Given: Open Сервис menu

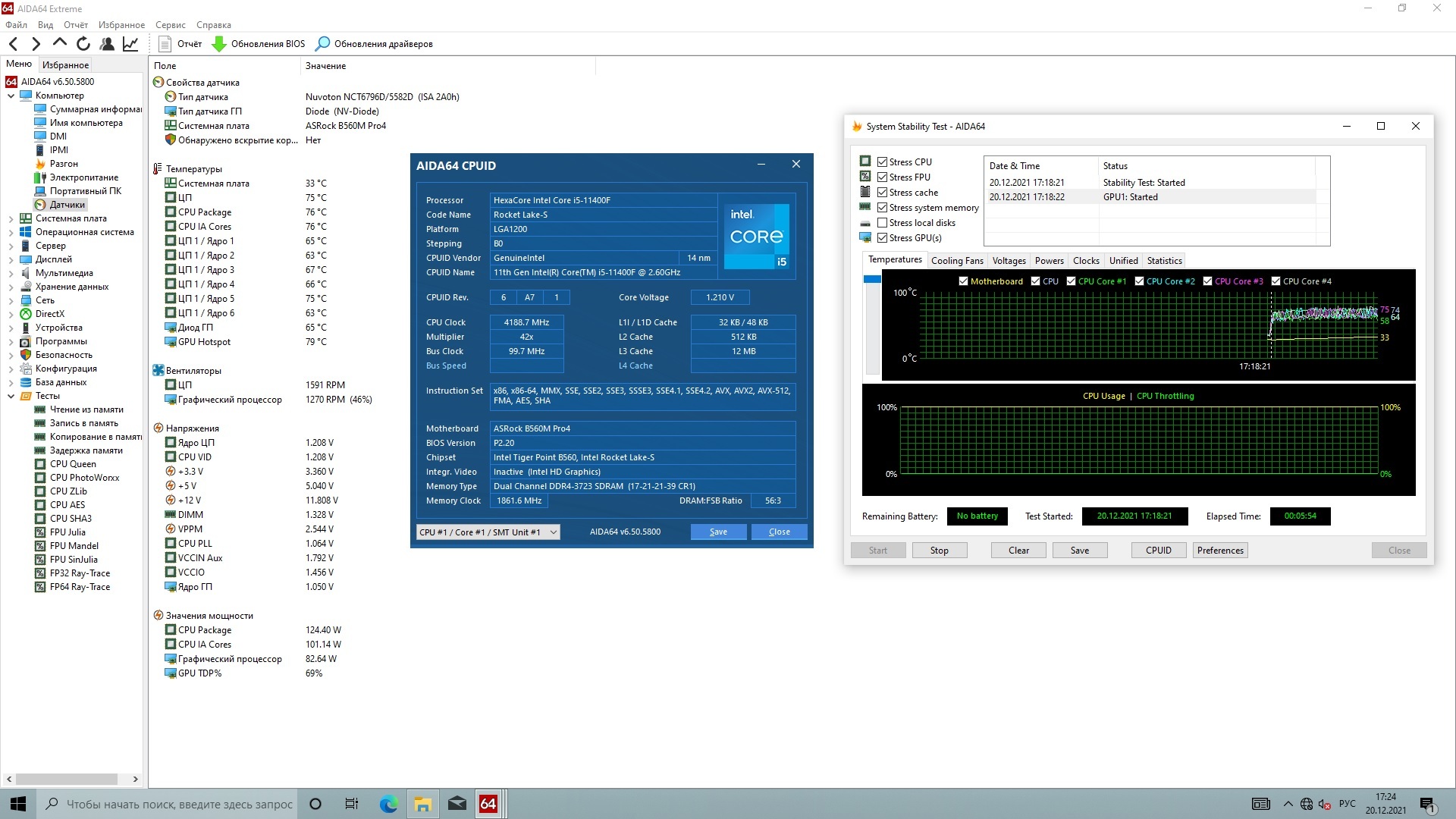Looking at the screenshot, I should (170, 25).
